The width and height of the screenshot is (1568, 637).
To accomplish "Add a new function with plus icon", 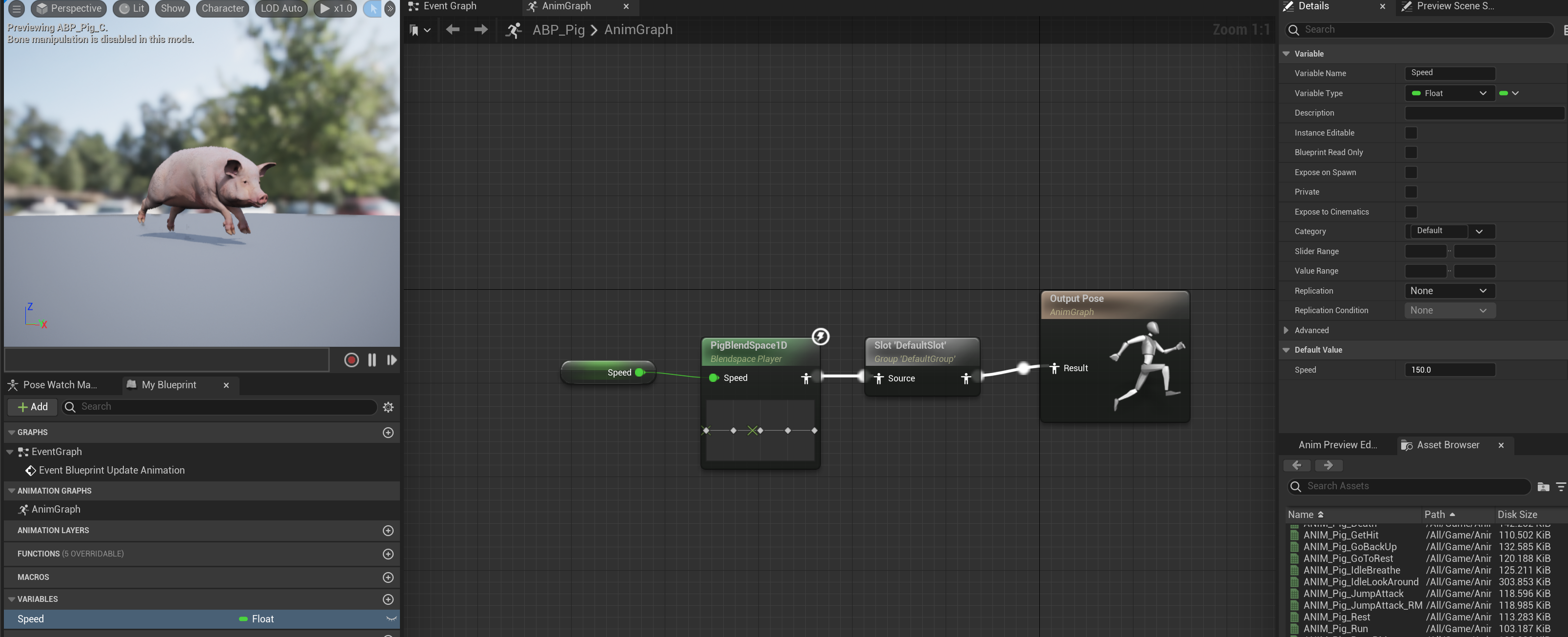I will [388, 554].
